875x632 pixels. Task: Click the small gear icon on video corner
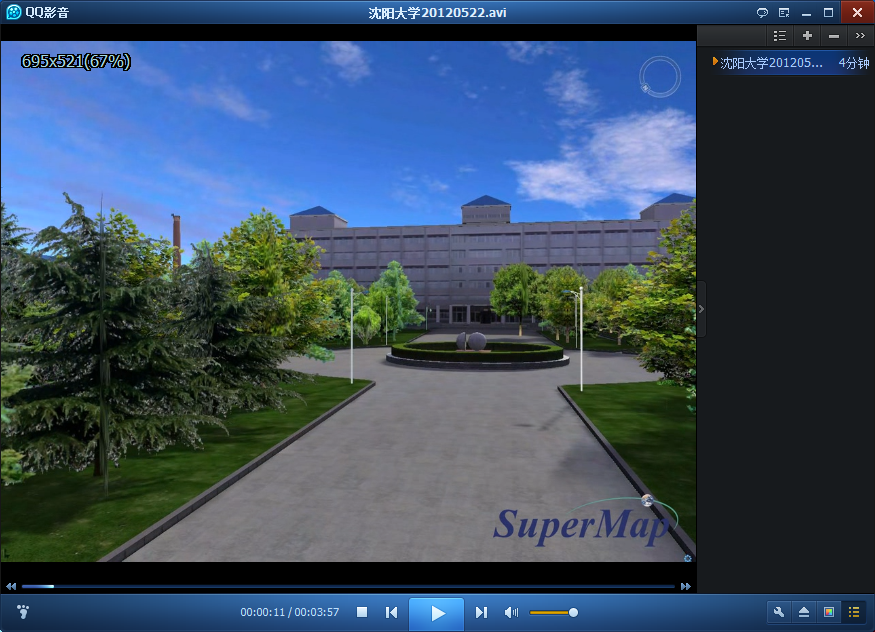[x=688, y=558]
